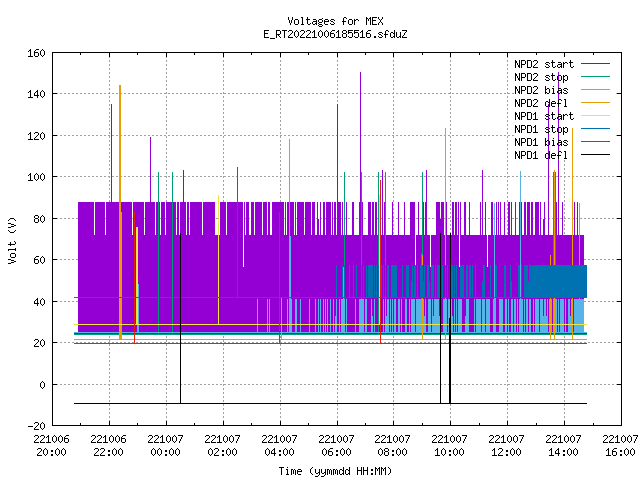
Task: Click the 'NPD2 bias' legend label
Action: coord(541,90)
